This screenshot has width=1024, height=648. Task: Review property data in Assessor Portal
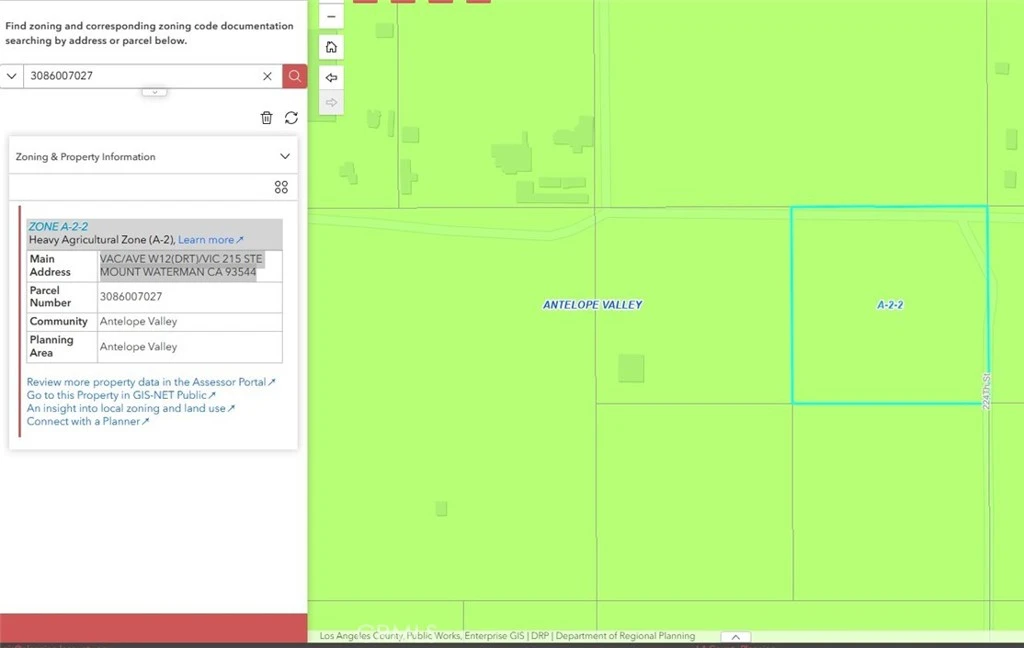pyautogui.click(x=150, y=382)
